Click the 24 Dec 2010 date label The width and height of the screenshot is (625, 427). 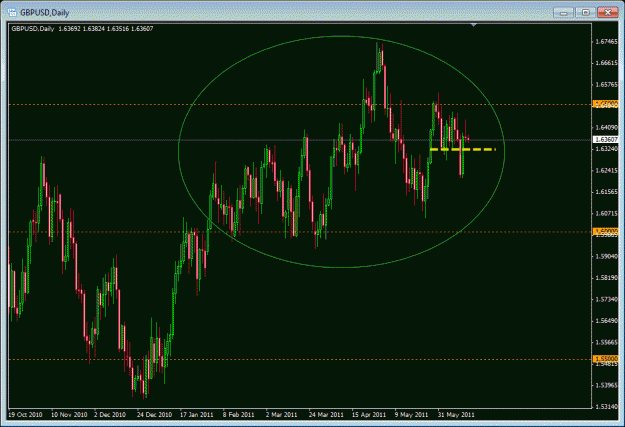[x=155, y=415]
